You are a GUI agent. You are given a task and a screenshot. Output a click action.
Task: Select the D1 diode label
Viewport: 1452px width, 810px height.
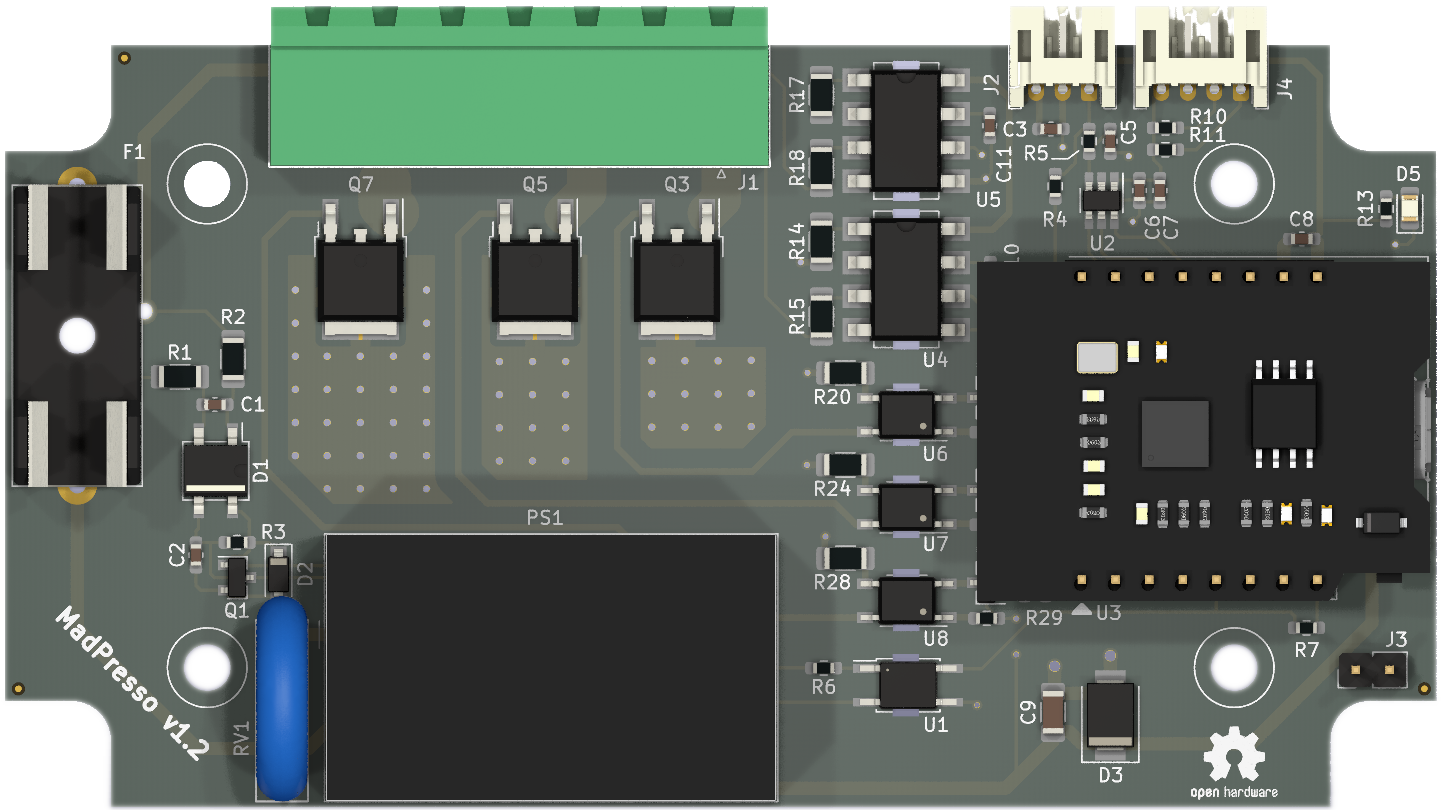pos(261,471)
